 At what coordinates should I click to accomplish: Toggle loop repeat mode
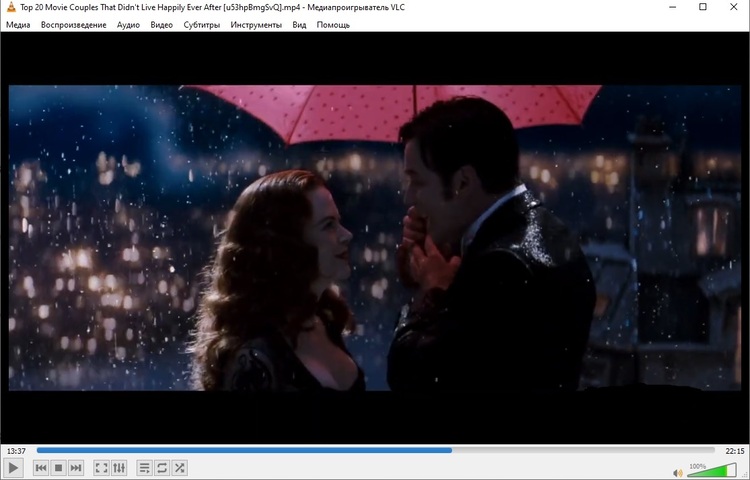pyautogui.click(x=162, y=468)
